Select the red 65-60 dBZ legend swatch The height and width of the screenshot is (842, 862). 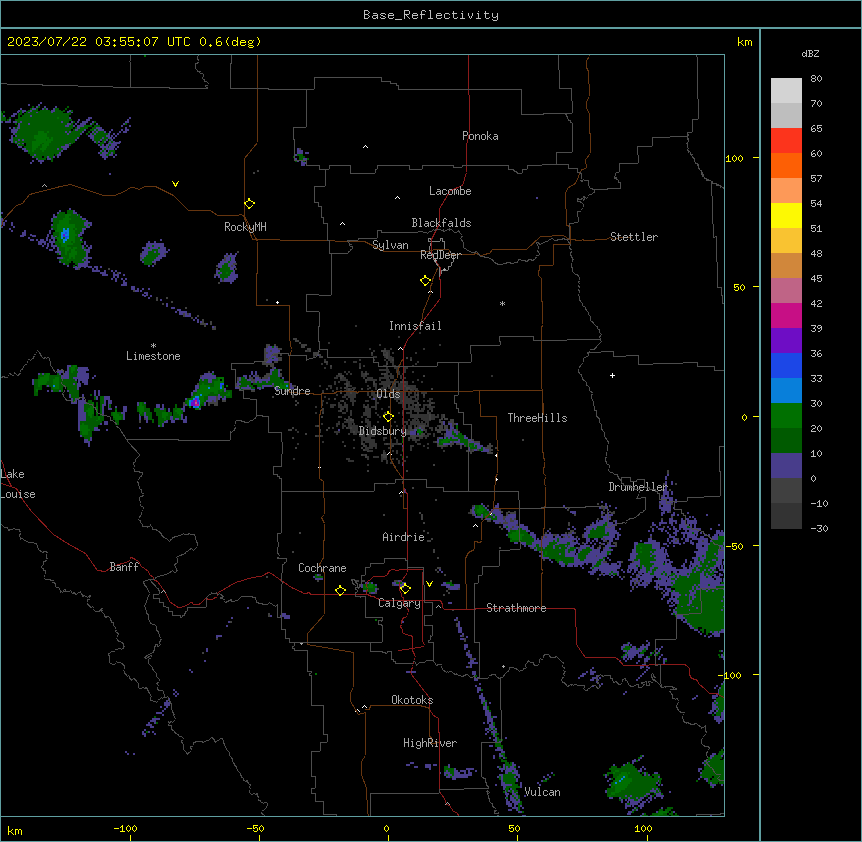[x=786, y=141]
